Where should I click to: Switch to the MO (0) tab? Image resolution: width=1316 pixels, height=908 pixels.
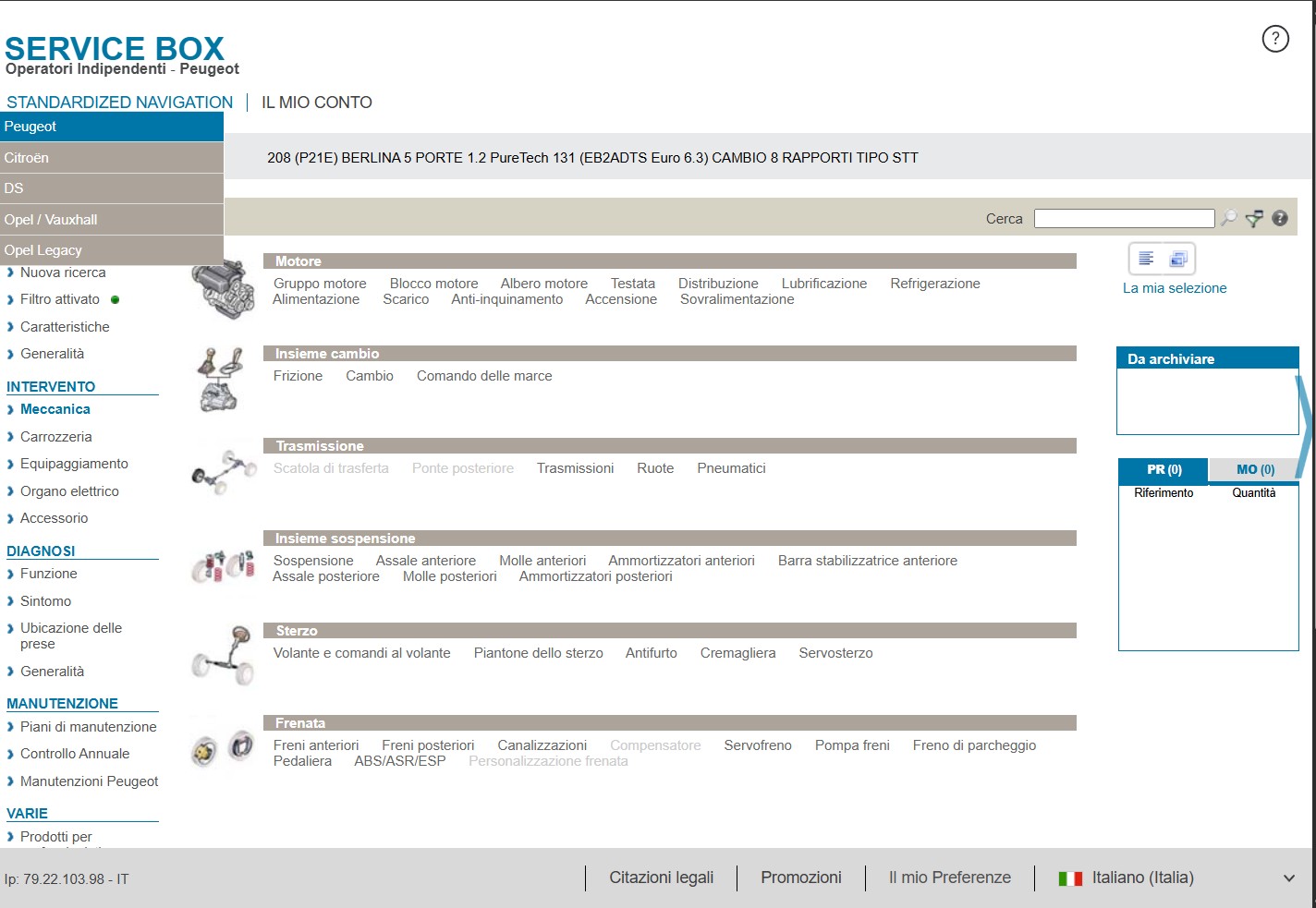[x=1254, y=470]
